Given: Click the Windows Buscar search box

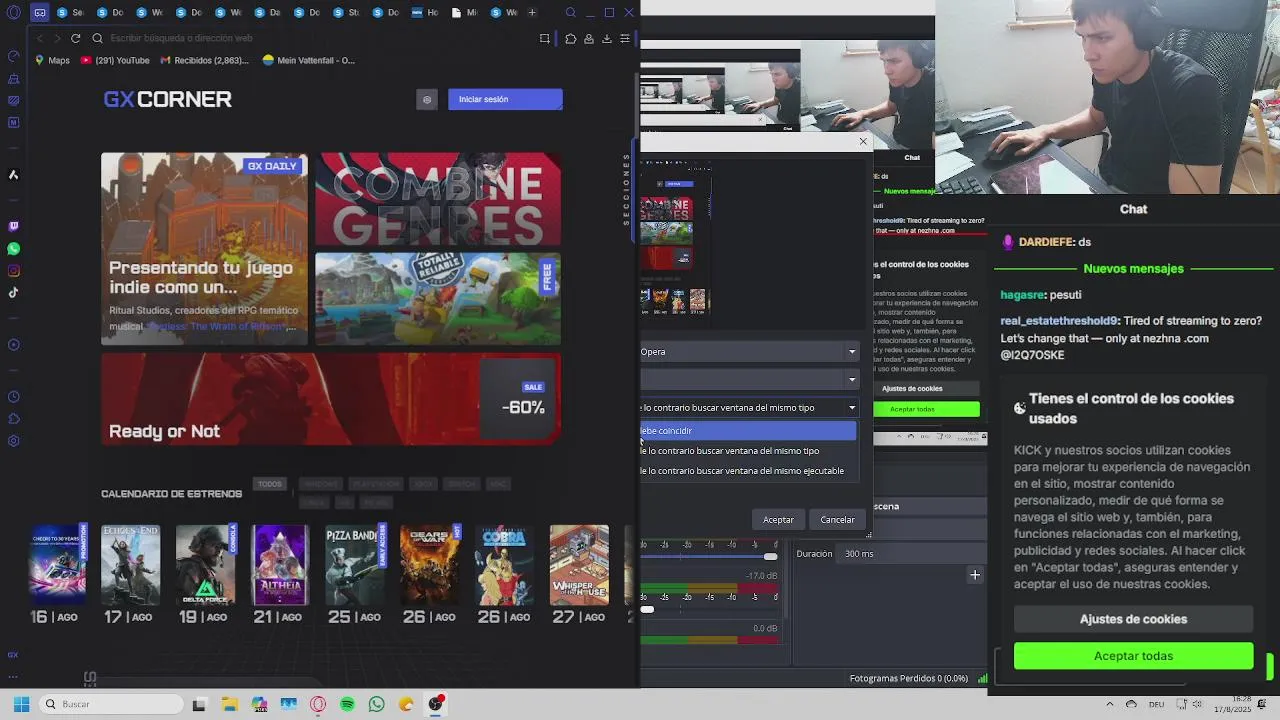Looking at the screenshot, I should pyautogui.click(x=112, y=704).
